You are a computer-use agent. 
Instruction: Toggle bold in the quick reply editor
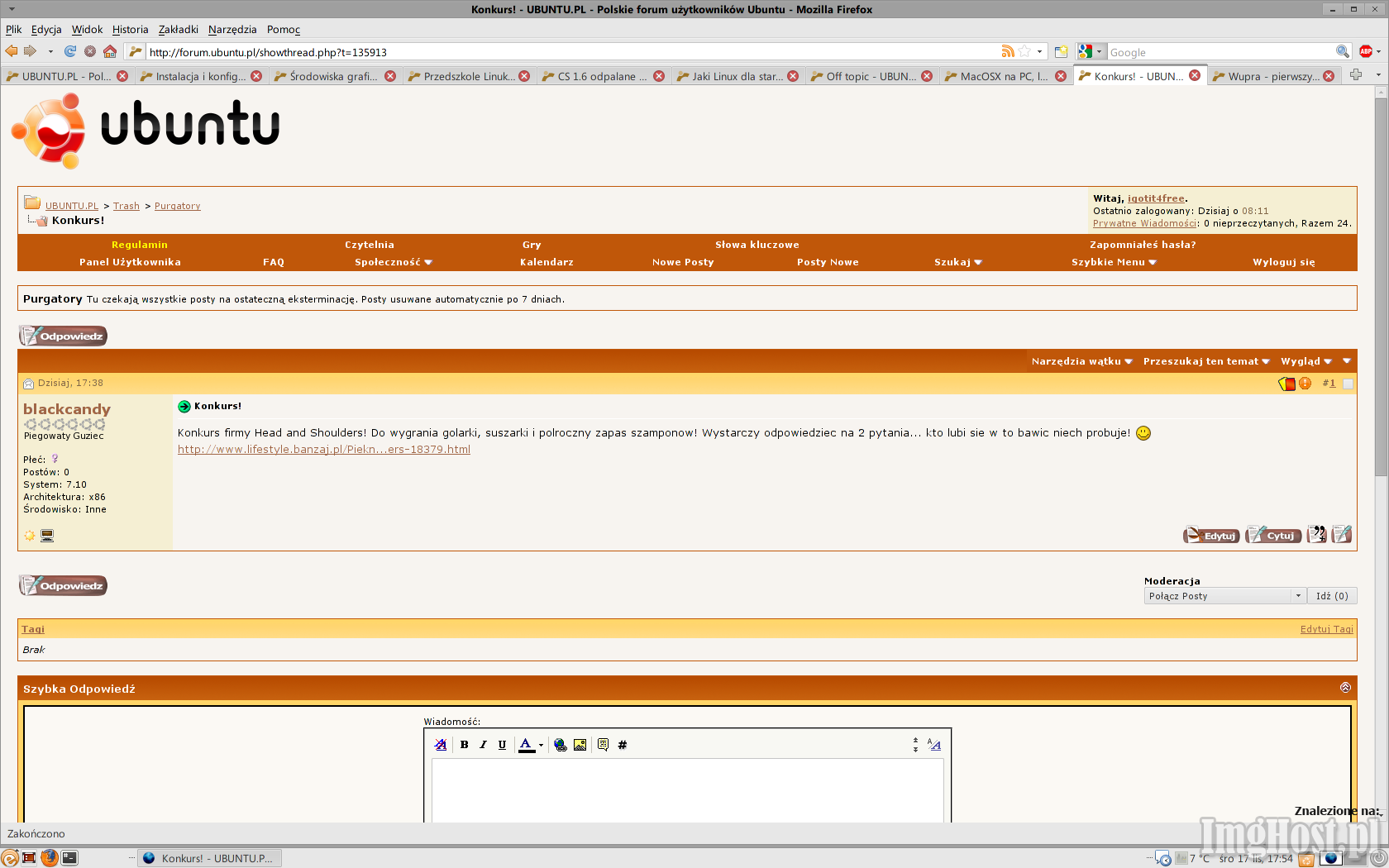click(465, 745)
